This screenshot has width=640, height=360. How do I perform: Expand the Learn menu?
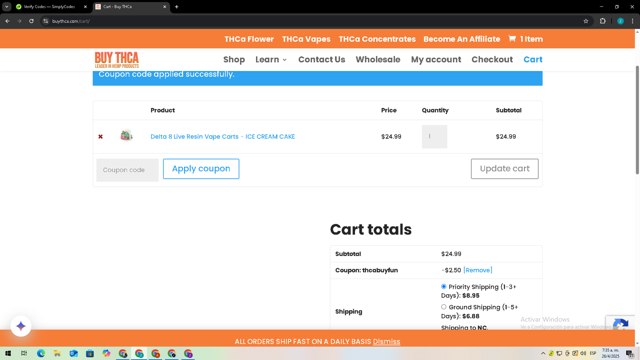coord(271,60)
